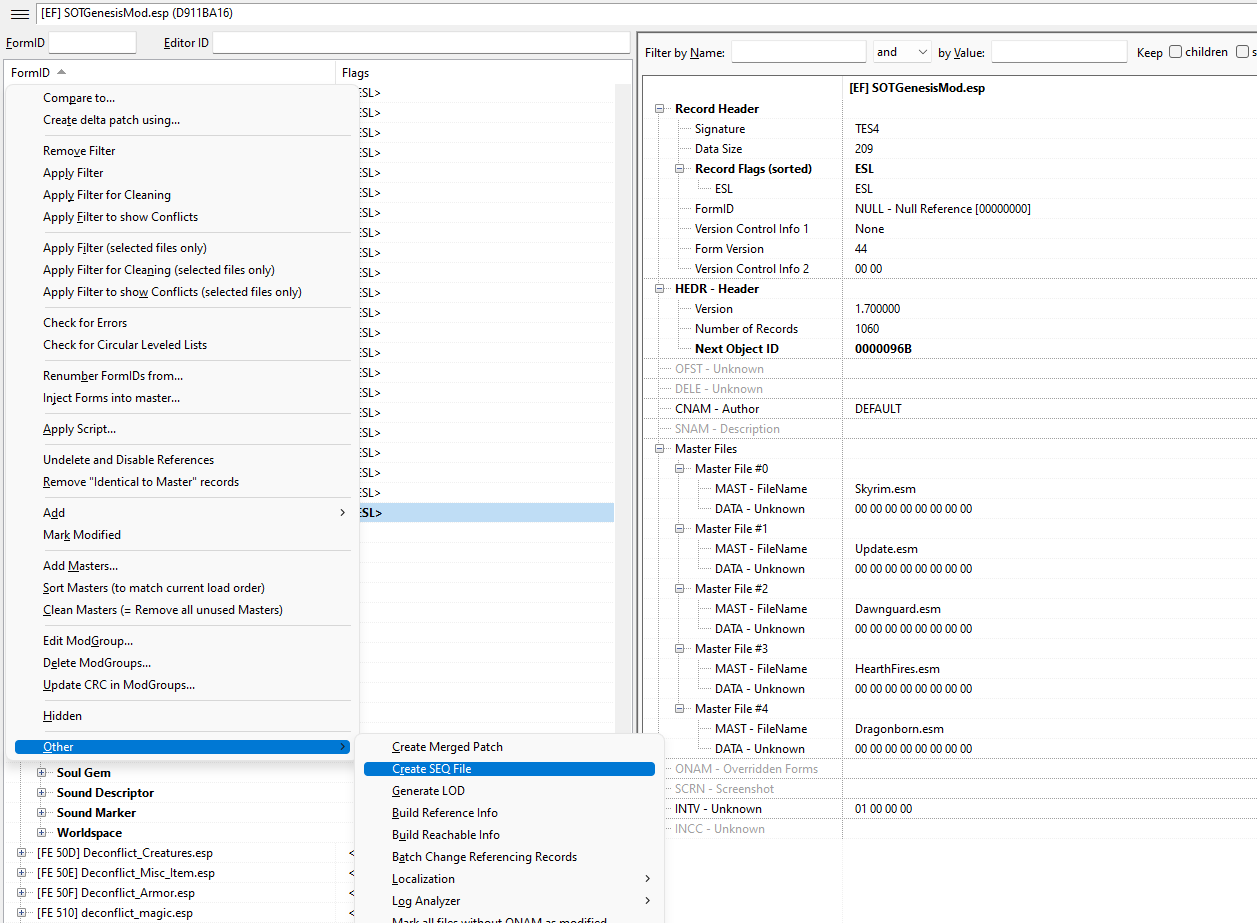Open Apply Script... entry

[x=183, y=429]
